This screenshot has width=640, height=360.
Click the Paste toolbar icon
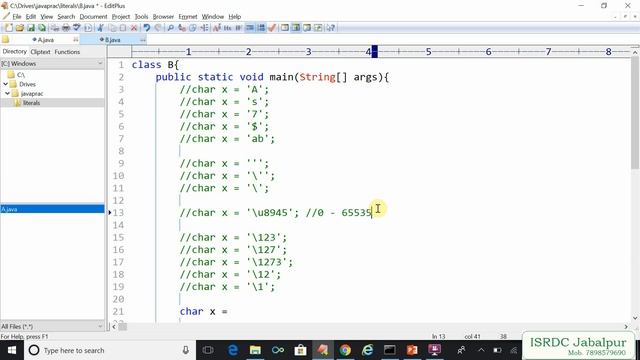pyautogui.click(x=123, y=28)
